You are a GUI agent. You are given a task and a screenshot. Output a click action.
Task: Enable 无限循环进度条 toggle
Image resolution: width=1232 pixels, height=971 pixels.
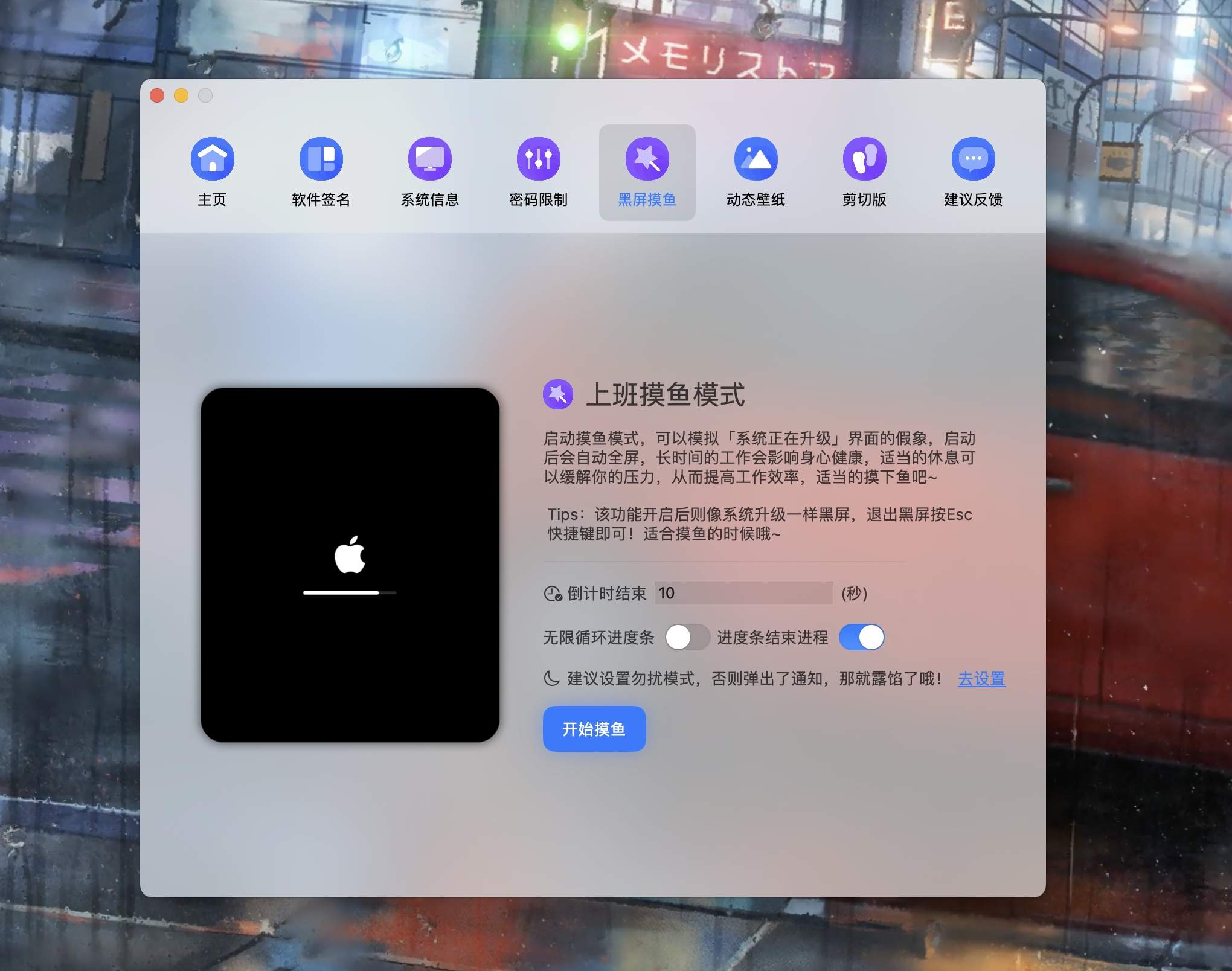[x=687, y=637]
